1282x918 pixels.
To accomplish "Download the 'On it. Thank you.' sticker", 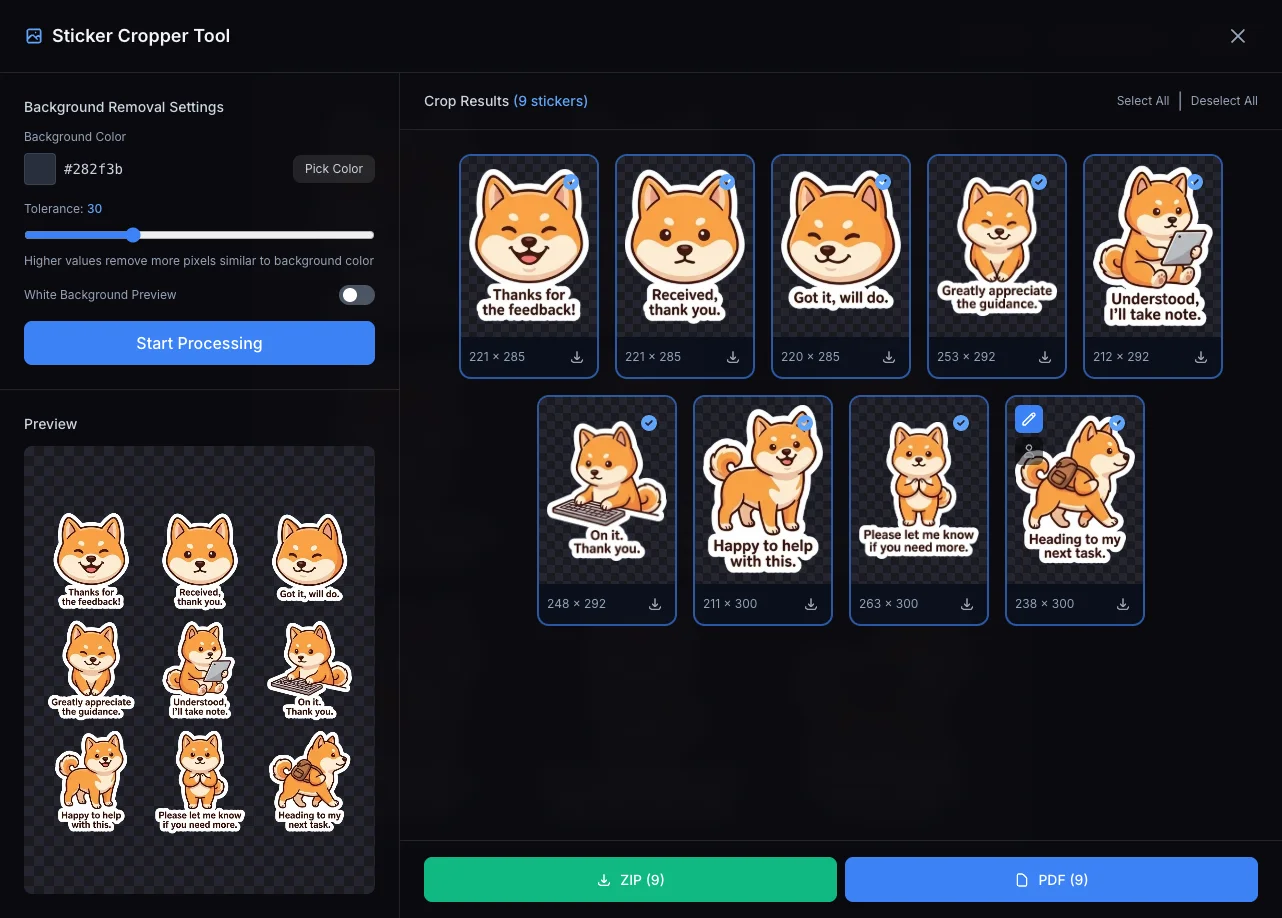I will [x=655, y=604].
